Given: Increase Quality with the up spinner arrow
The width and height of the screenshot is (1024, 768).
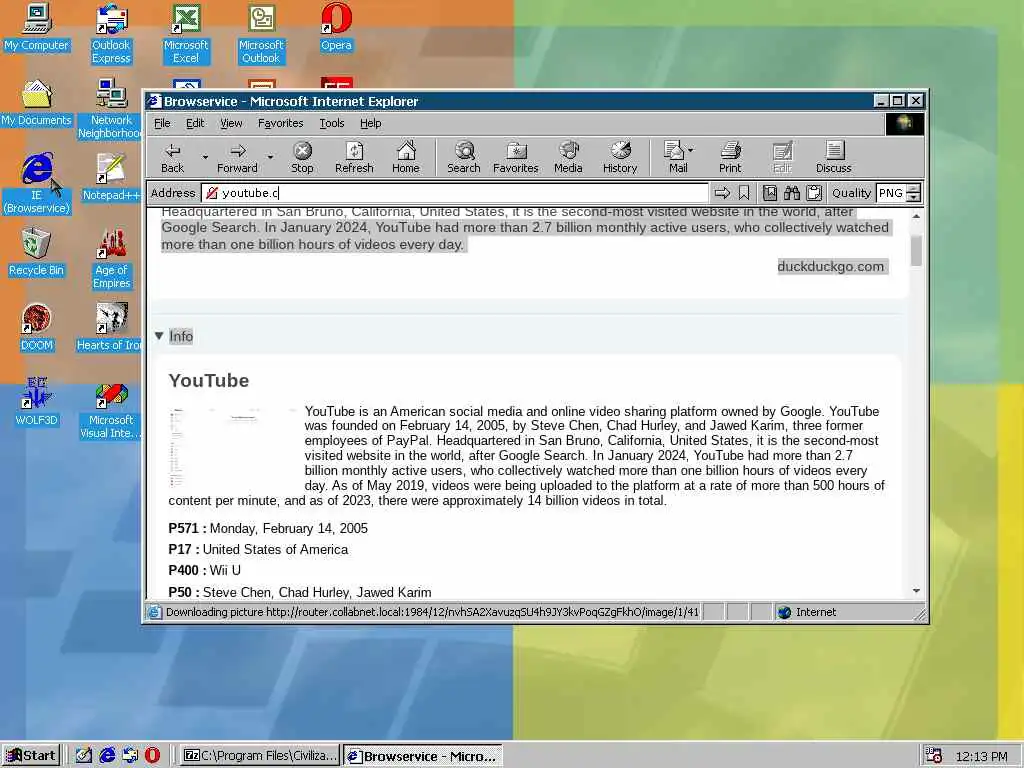Looking at the screenshot, I should pos(914,188).
